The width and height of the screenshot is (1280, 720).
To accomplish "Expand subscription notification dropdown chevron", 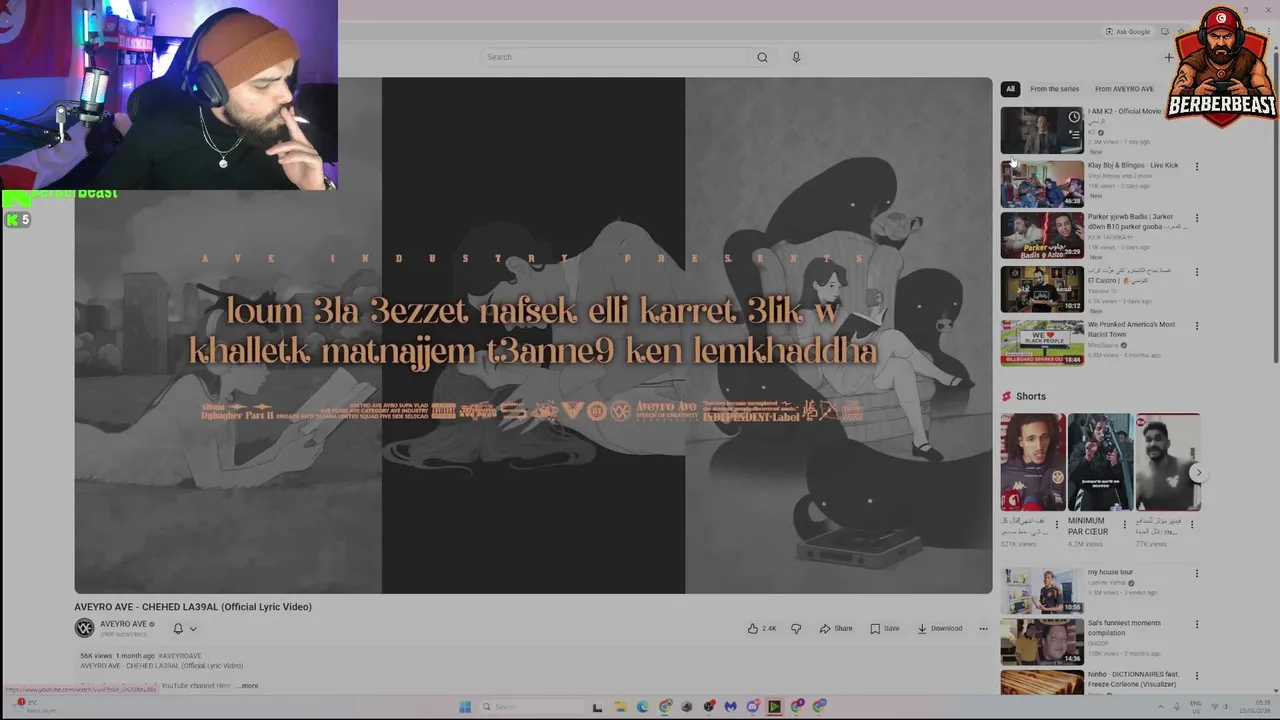I will coord(193,629).
